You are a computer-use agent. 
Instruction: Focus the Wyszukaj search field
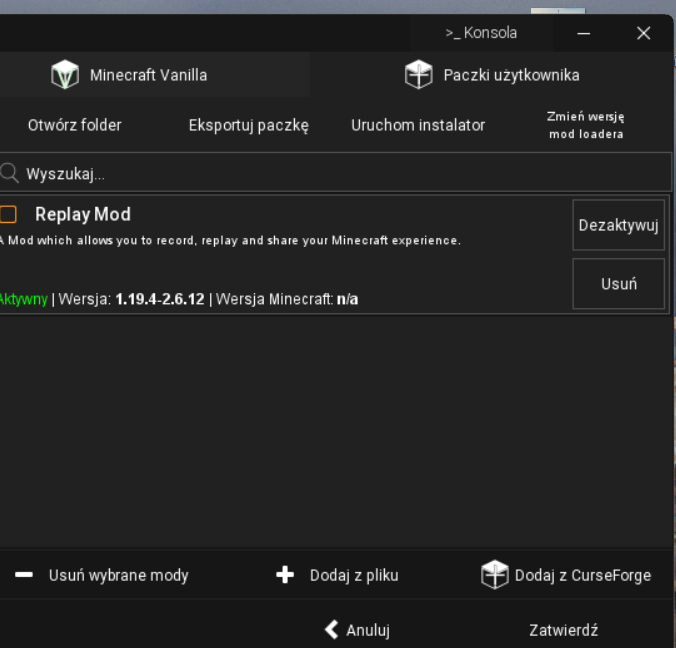click(340, 173)
